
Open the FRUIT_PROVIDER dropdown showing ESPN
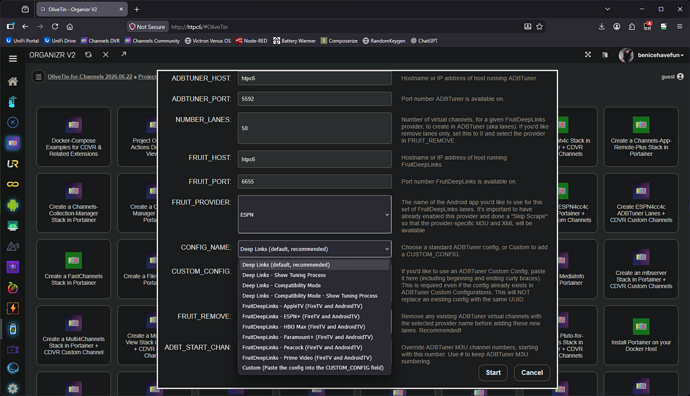coord(315,214)
